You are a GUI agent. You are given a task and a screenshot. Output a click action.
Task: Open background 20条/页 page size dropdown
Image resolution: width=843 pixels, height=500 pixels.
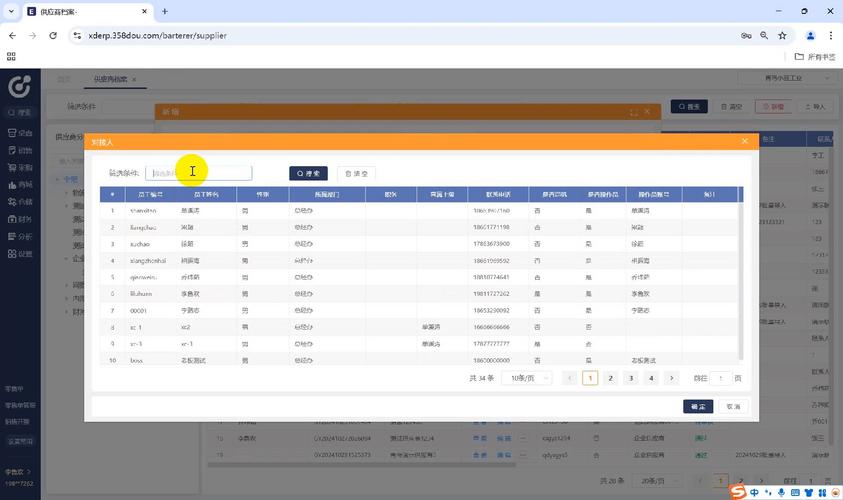[x=656, y=481]
